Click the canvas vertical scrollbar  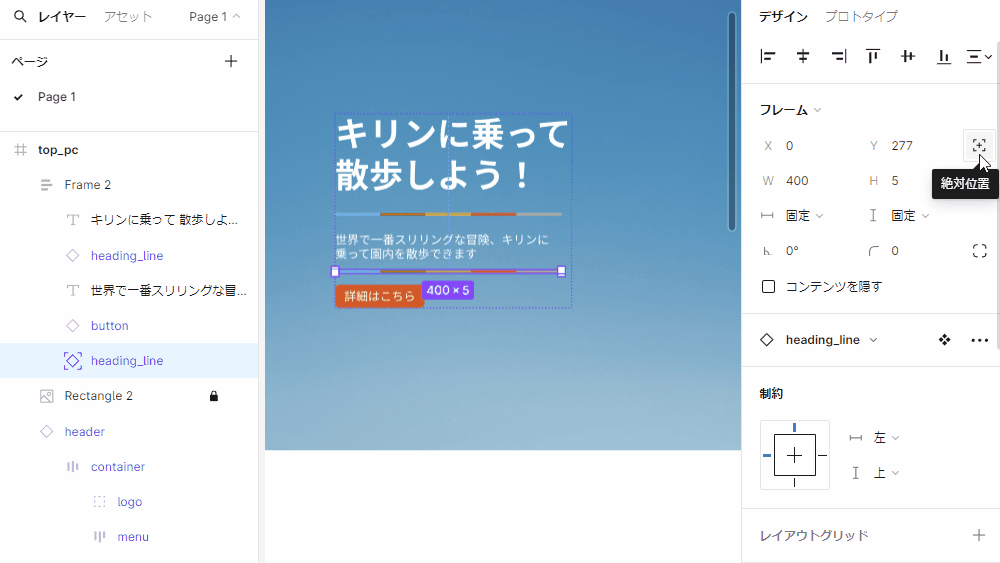[732, 121]
